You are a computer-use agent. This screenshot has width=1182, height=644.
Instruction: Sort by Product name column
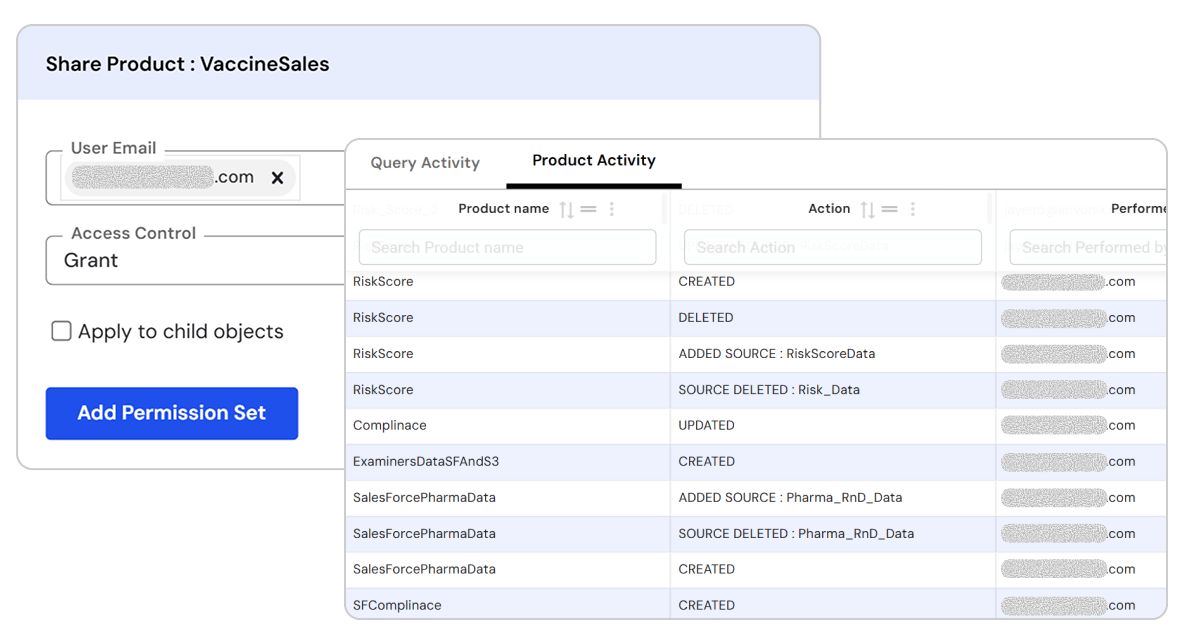566,209
